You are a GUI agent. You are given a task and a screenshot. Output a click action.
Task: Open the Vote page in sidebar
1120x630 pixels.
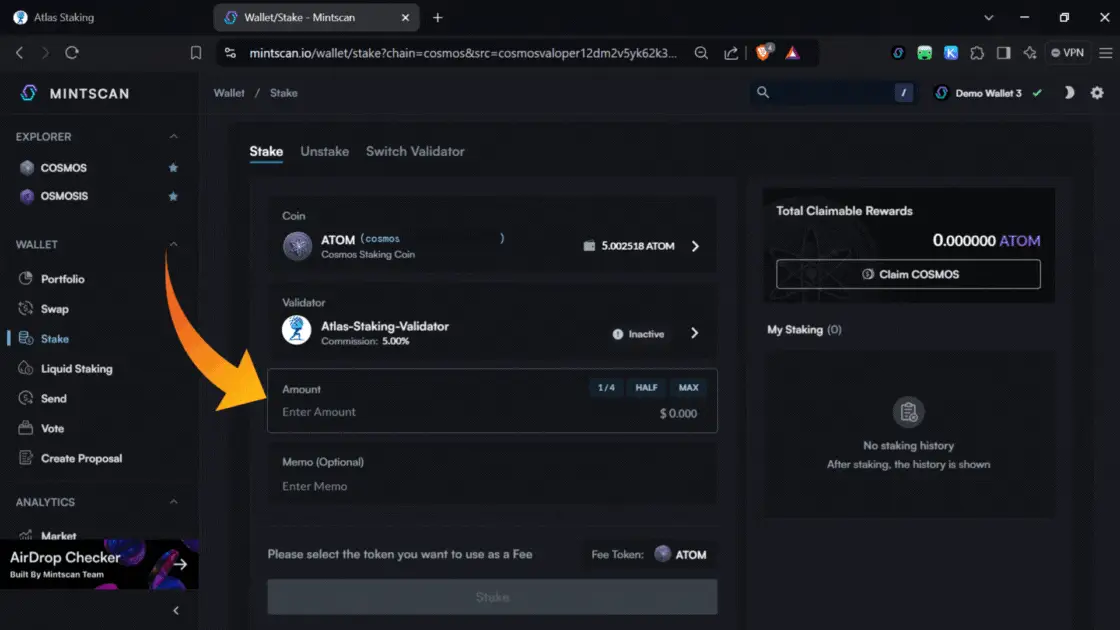coord(52,428)
